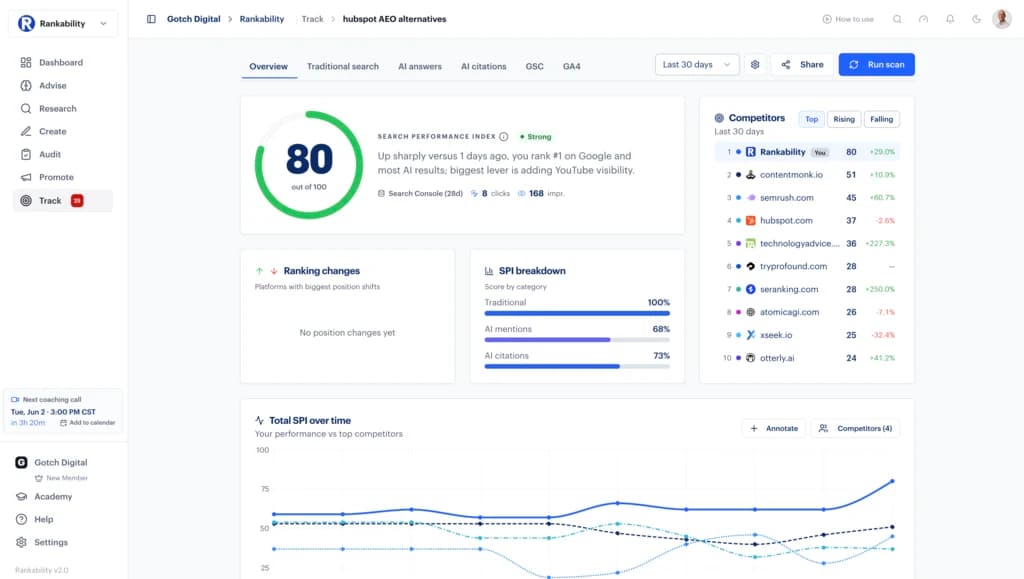Image resolution: width=1024 pixels, height=579 pixels.
Task: Select the Falling competitors filter
Action: coord(881,119)
